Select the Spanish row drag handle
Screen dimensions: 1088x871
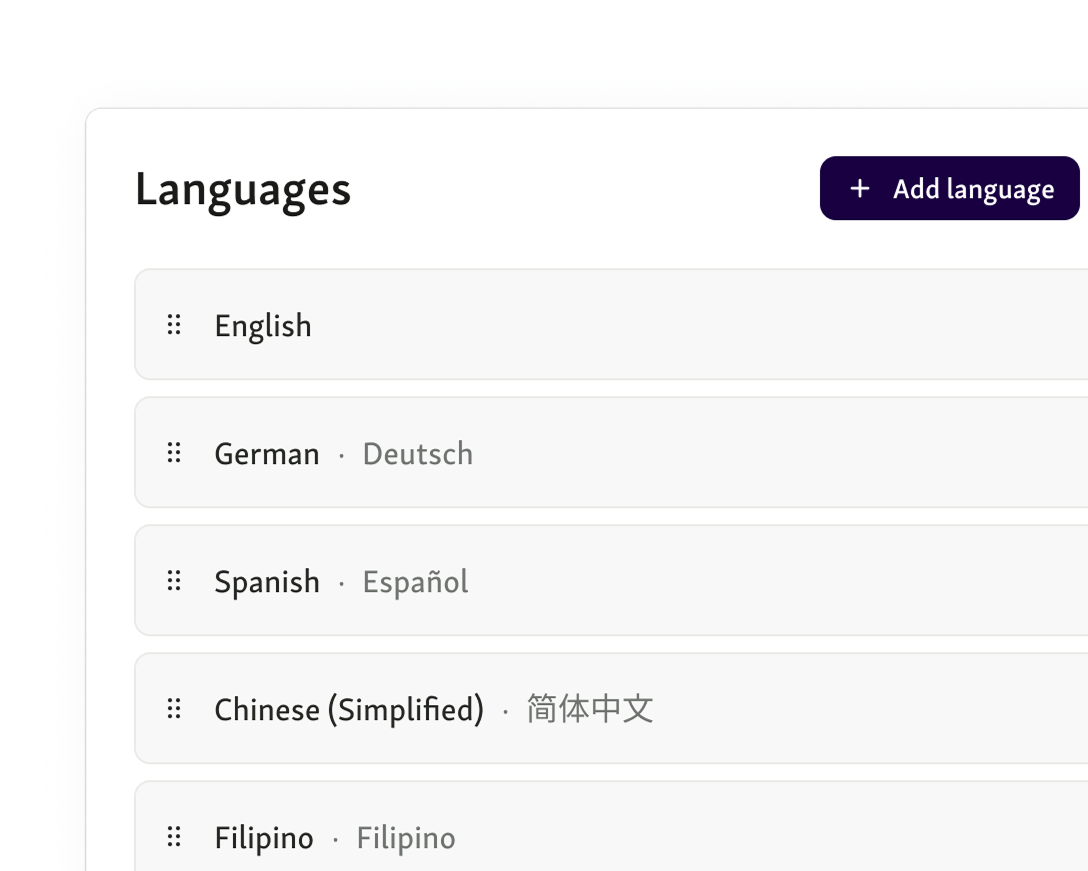[x=174, y=581]
